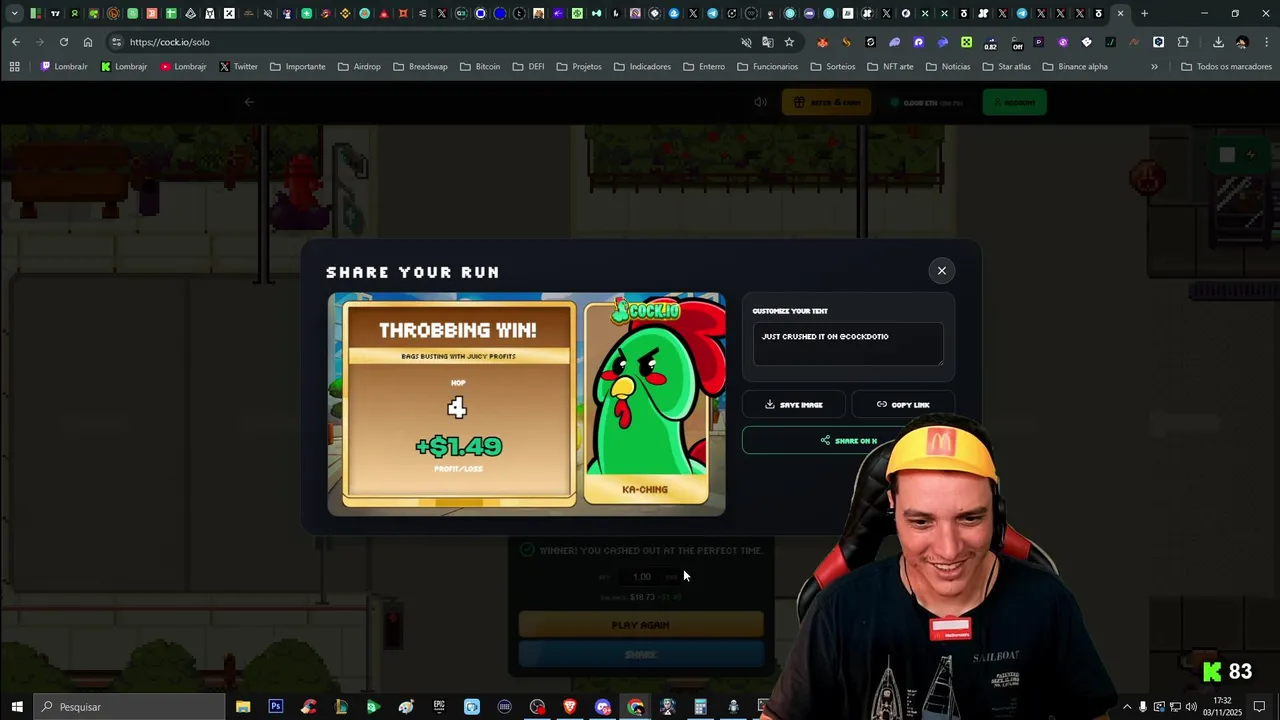Open Calculator from taskbar
The width and height of the screenshot is (1280, 720).
[x=700, y=707]
